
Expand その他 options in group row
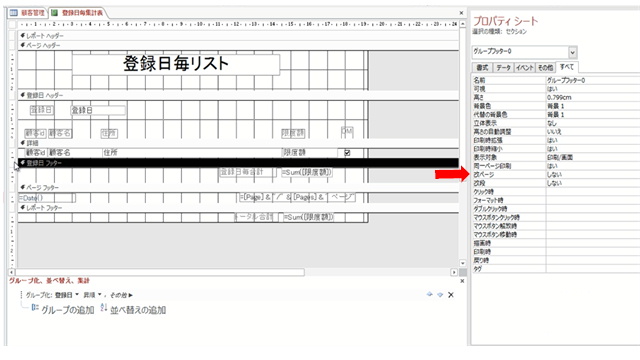tap(121, 295)
